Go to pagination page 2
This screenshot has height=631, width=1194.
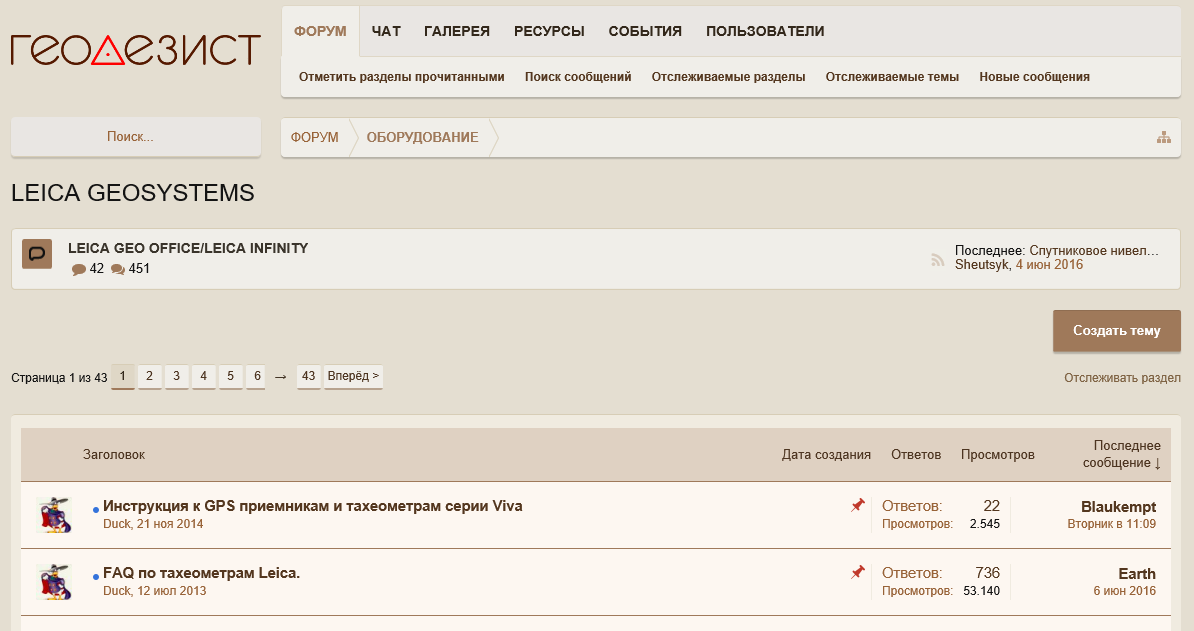click(x=149, y=376)
